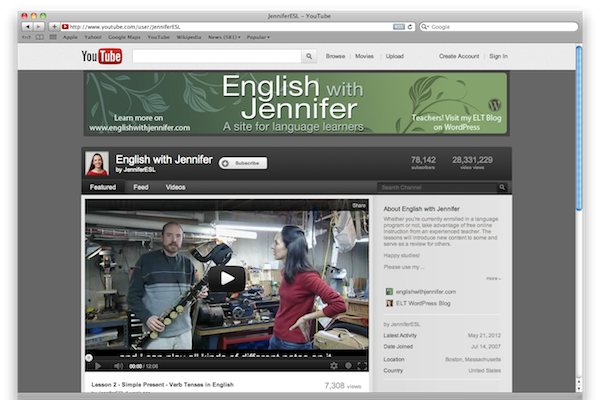Play video using center play button
Viewport: 600px width, 400px height.
coord(227,278)
